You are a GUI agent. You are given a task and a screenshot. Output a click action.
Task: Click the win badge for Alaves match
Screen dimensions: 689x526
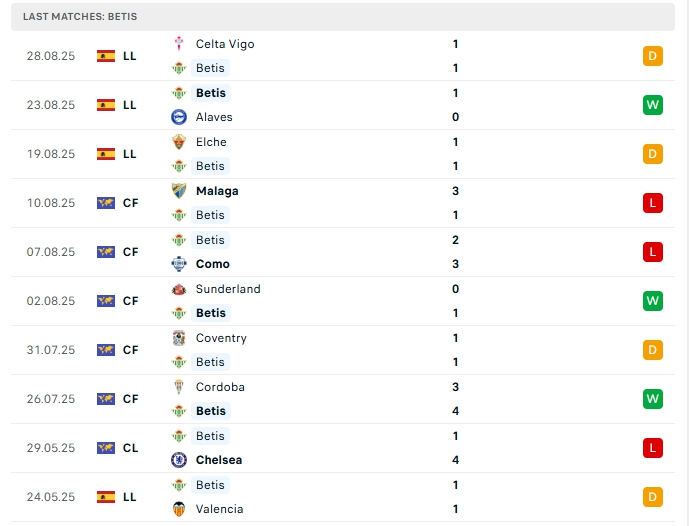652,105
